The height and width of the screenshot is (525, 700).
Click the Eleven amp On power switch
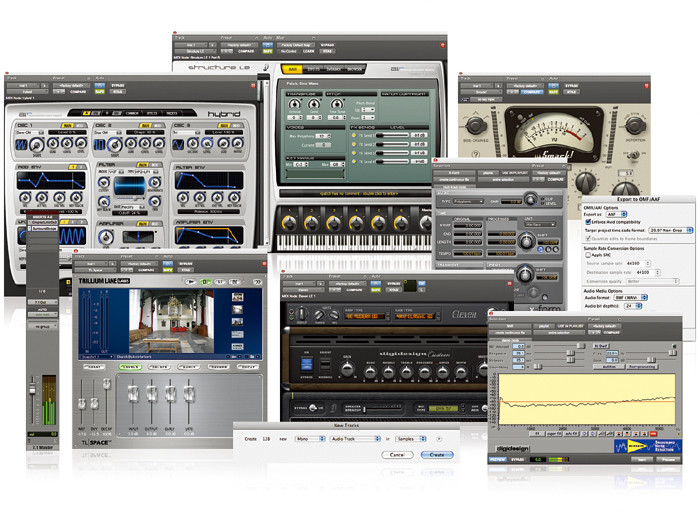306,364
